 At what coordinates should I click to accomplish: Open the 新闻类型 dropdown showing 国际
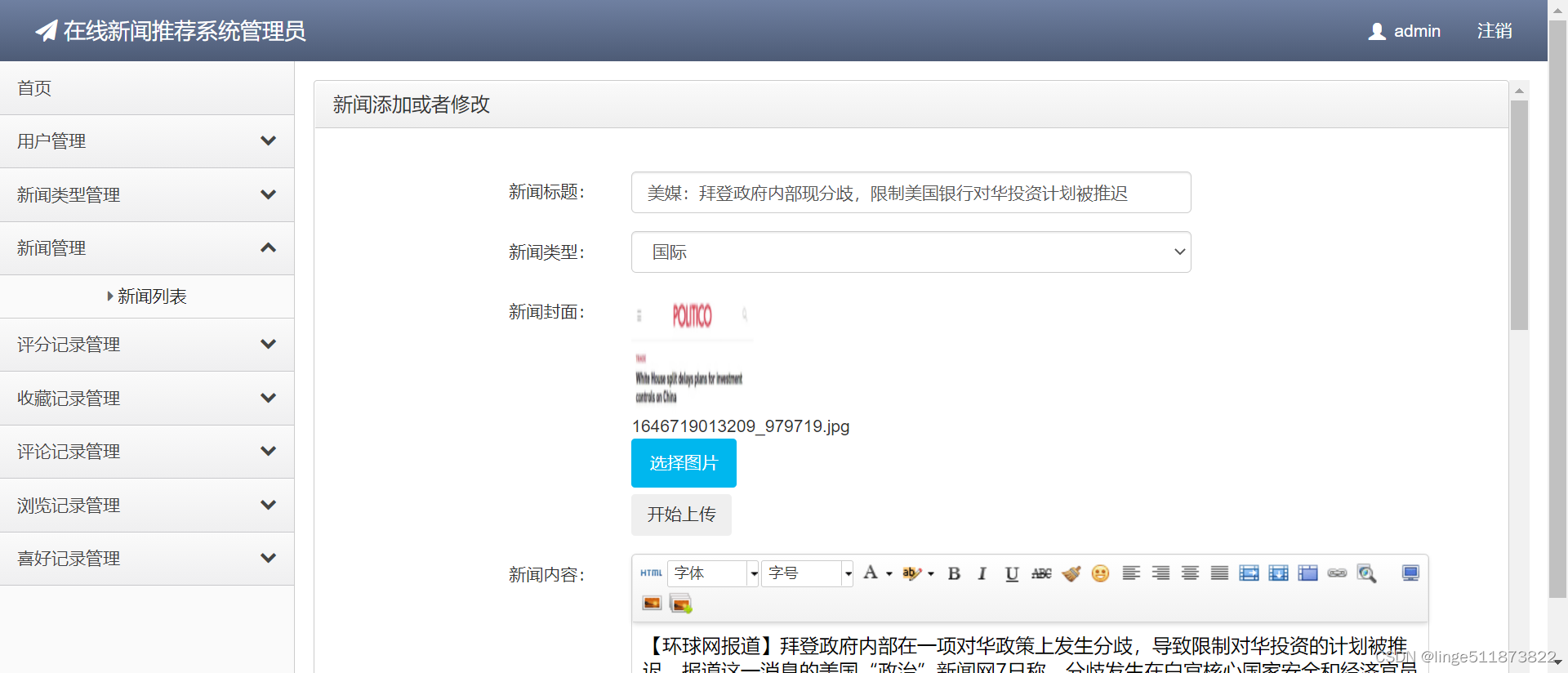click(x=911, y=252)
